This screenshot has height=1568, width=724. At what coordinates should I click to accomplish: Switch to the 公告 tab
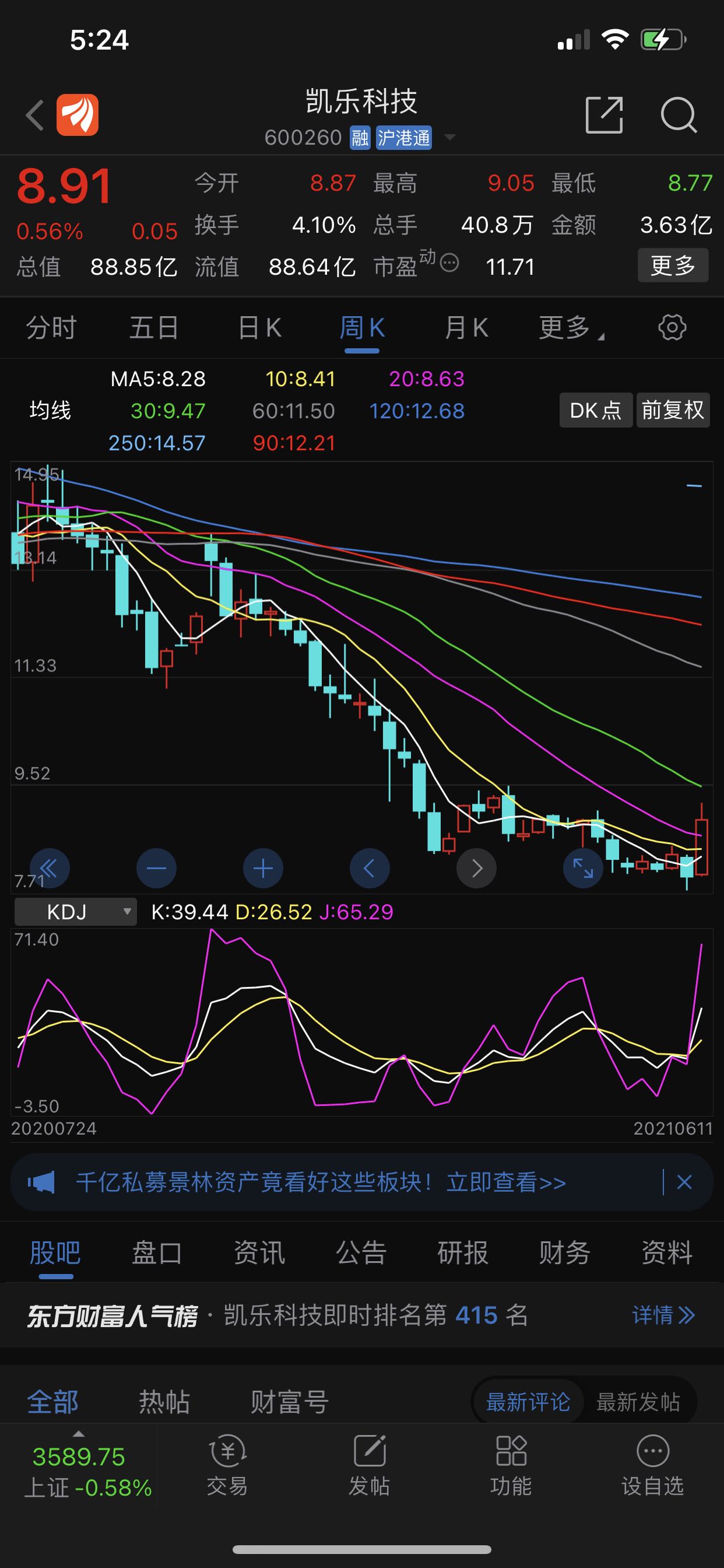coord(361,1252)
